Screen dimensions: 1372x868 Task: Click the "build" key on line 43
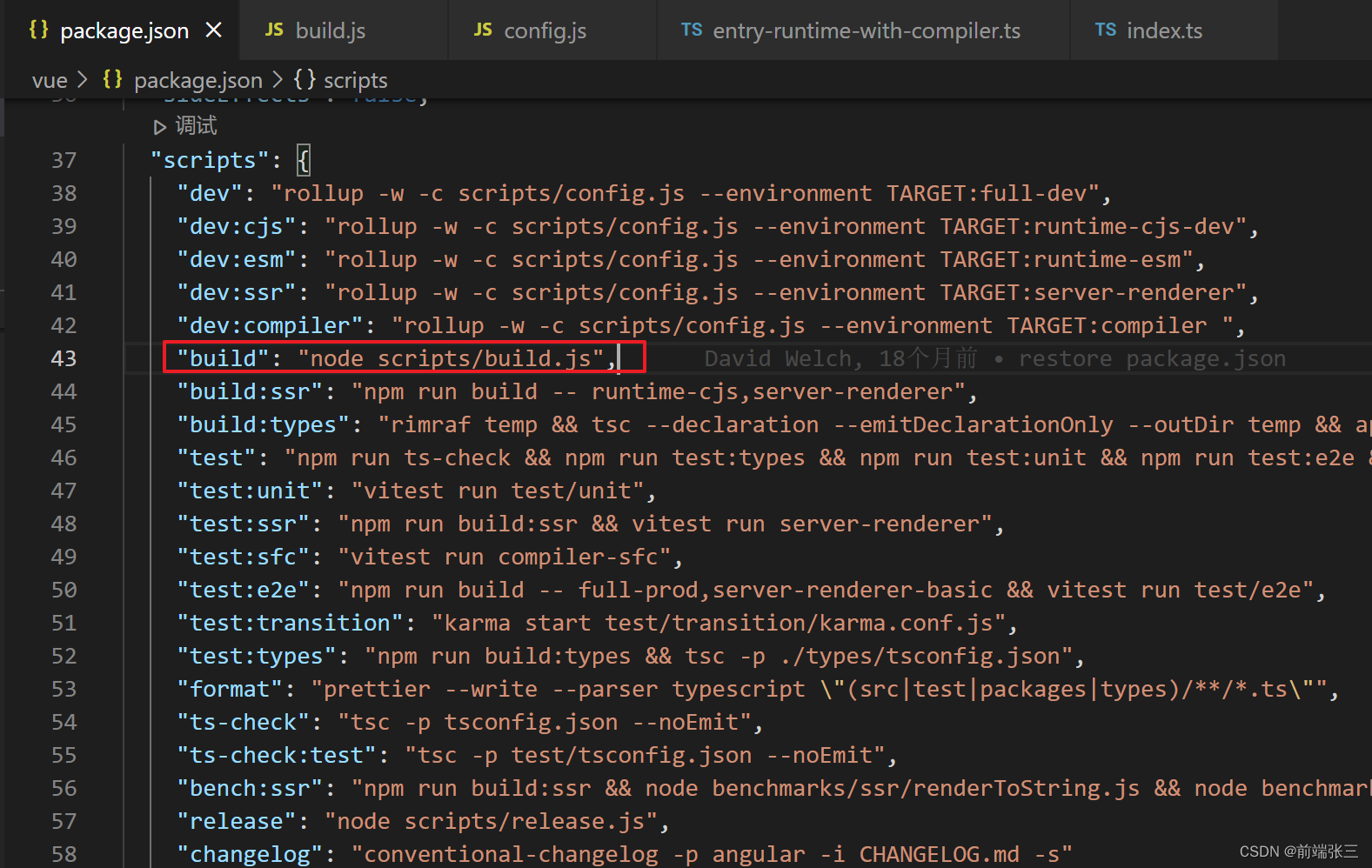[224, 358]
